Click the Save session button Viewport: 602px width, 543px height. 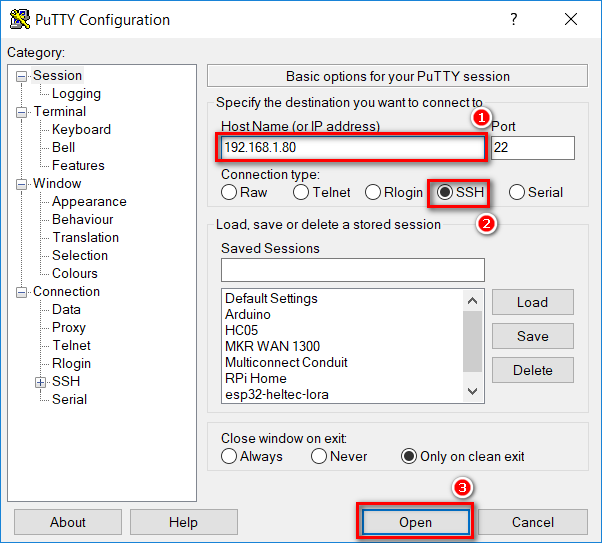(x=533, y=336)
